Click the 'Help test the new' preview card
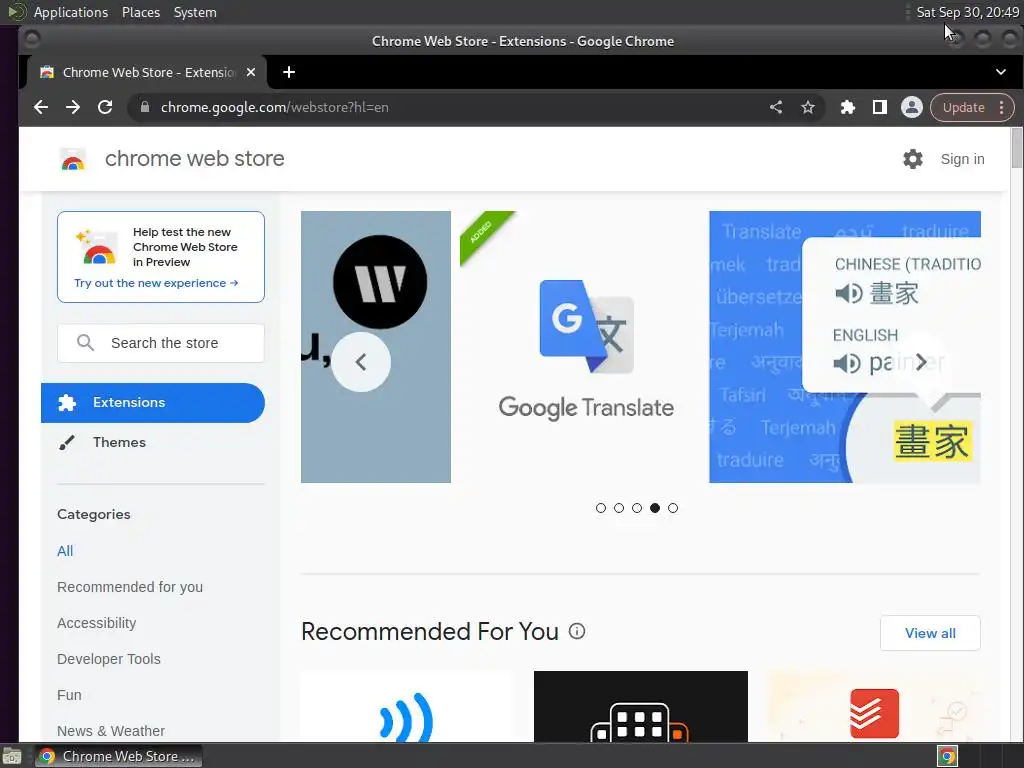 161,257
